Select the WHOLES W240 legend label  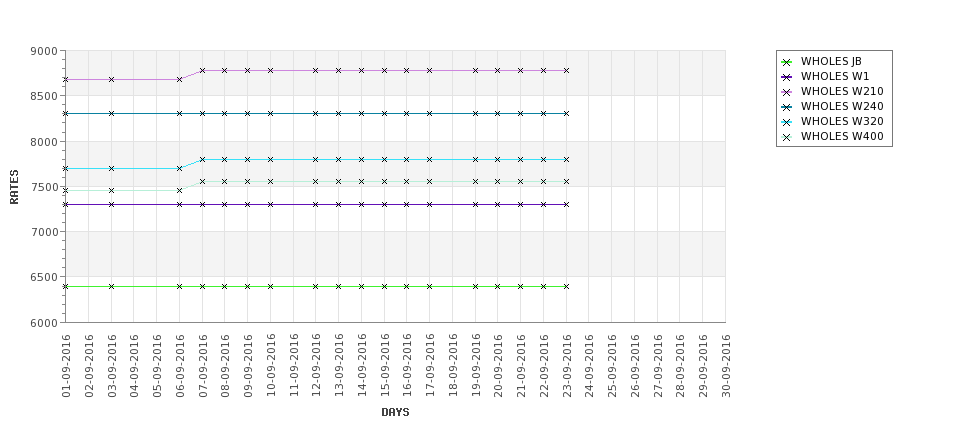[842, 106]
